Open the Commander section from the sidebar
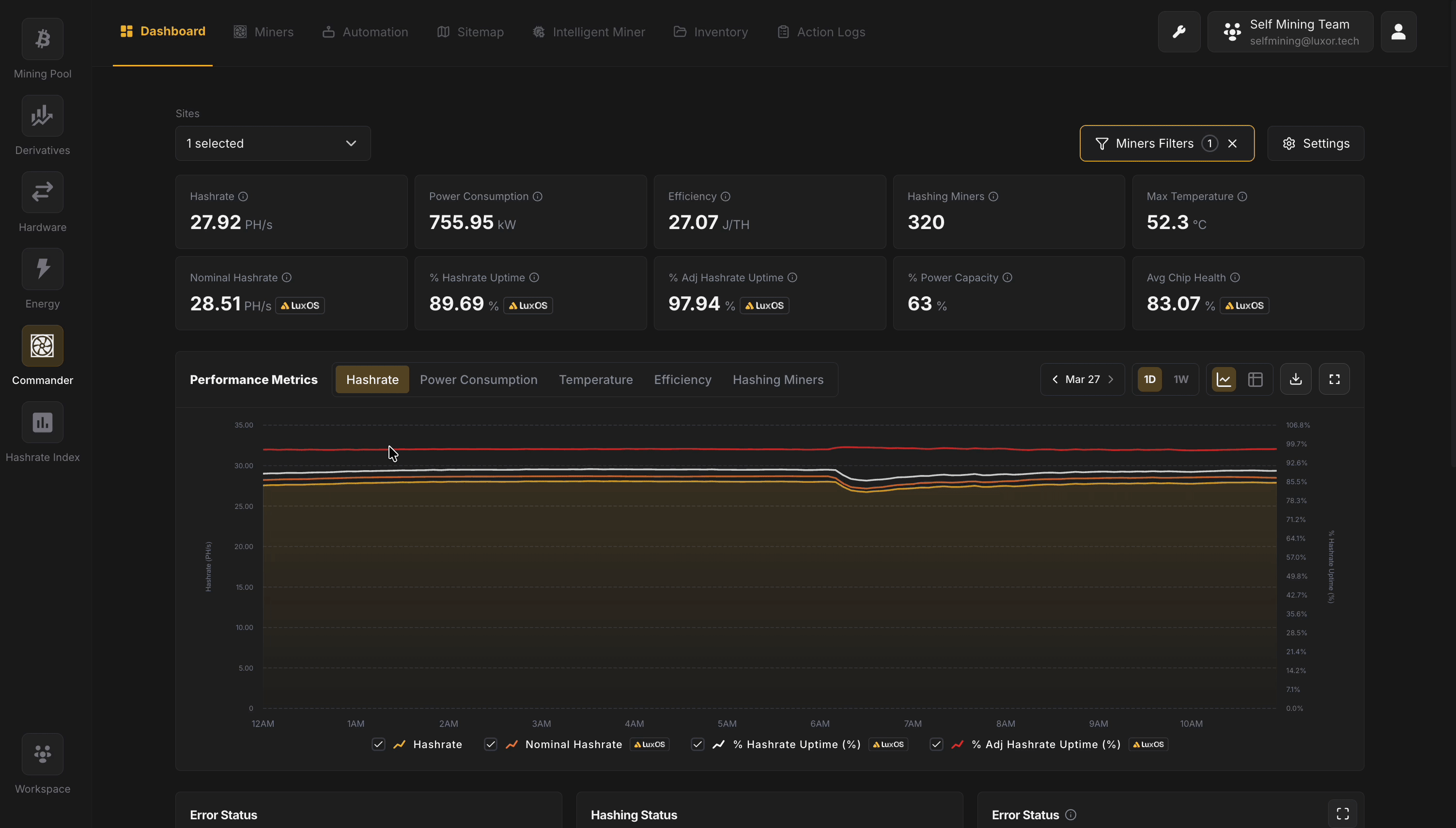The image size is (1456, 828). click(x=42, y=346)
